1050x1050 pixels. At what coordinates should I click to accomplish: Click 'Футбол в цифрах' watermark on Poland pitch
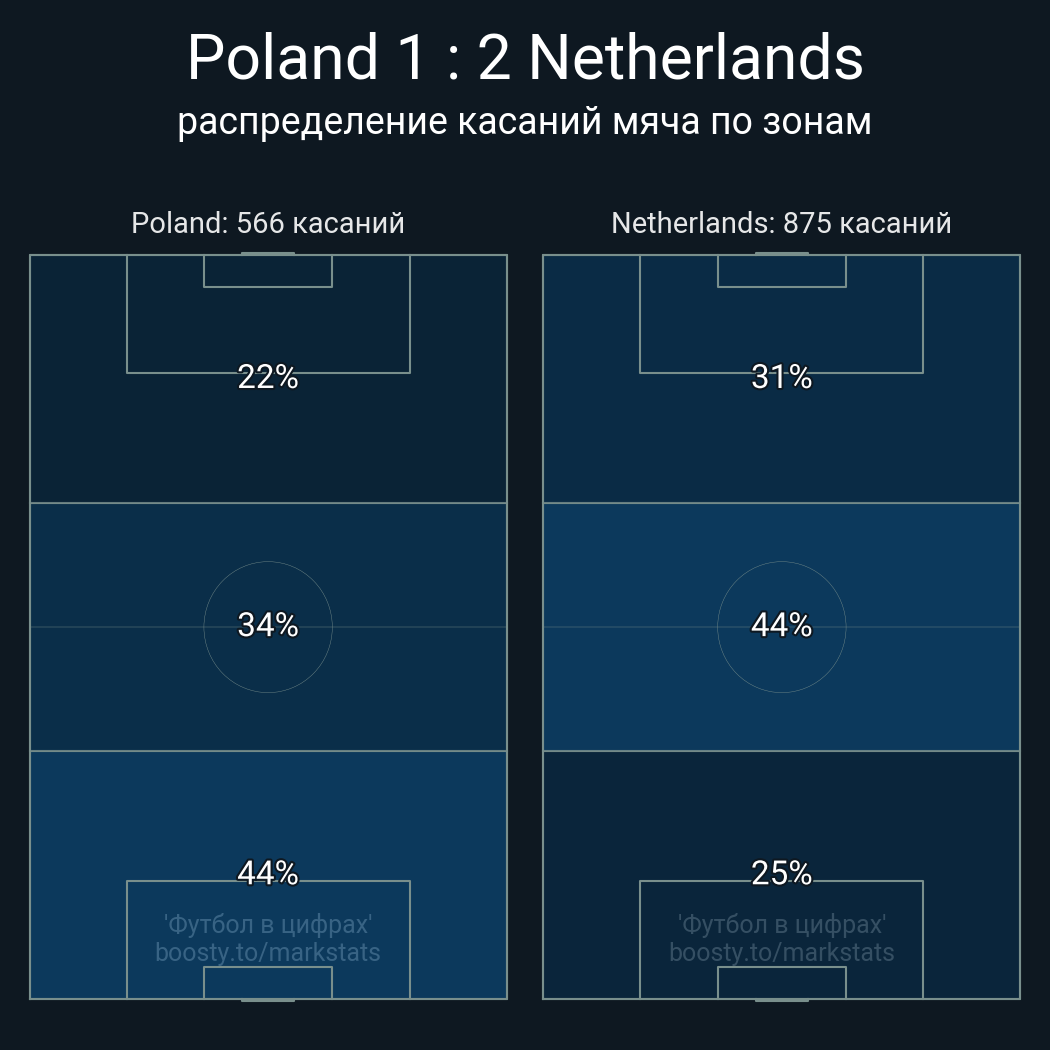click(268, 924)
